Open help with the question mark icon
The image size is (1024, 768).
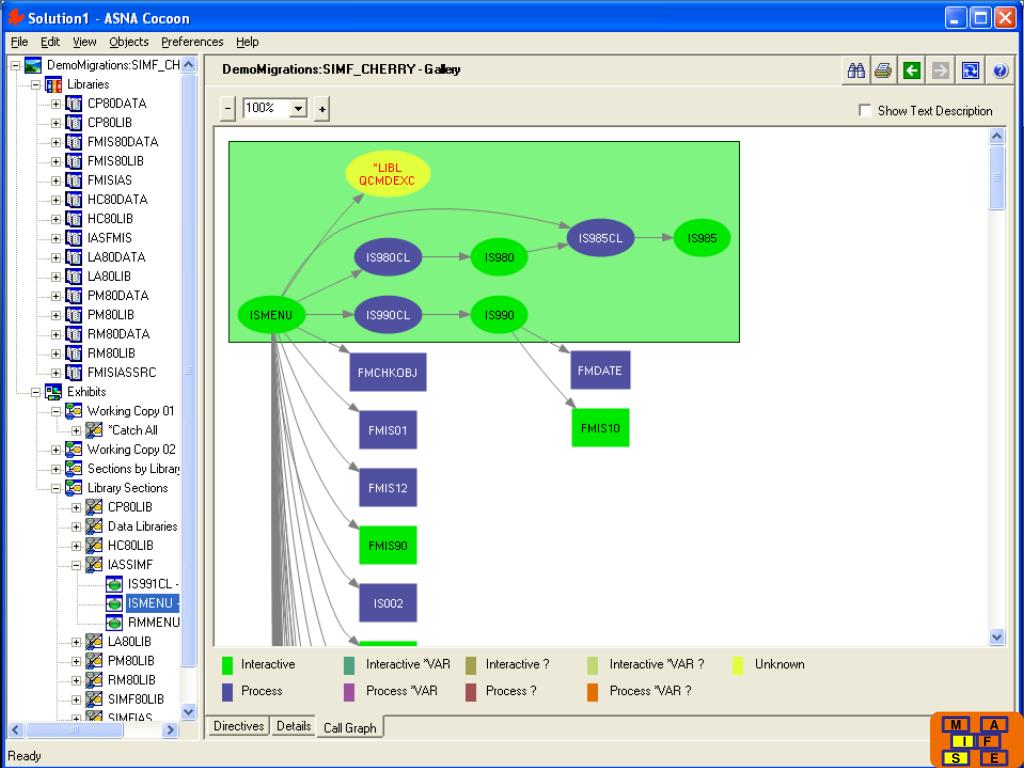1000,71
